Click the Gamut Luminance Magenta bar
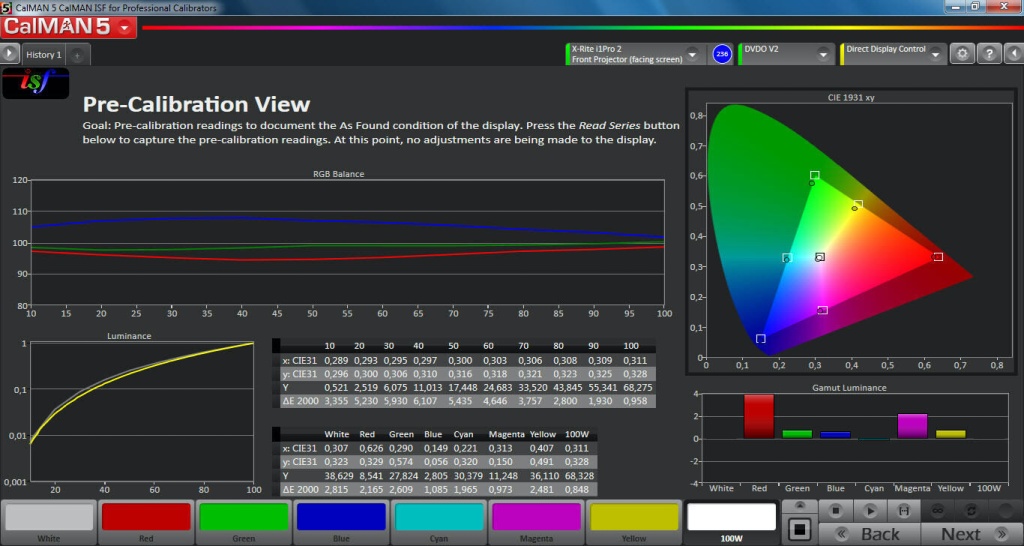 click(912, 426)
